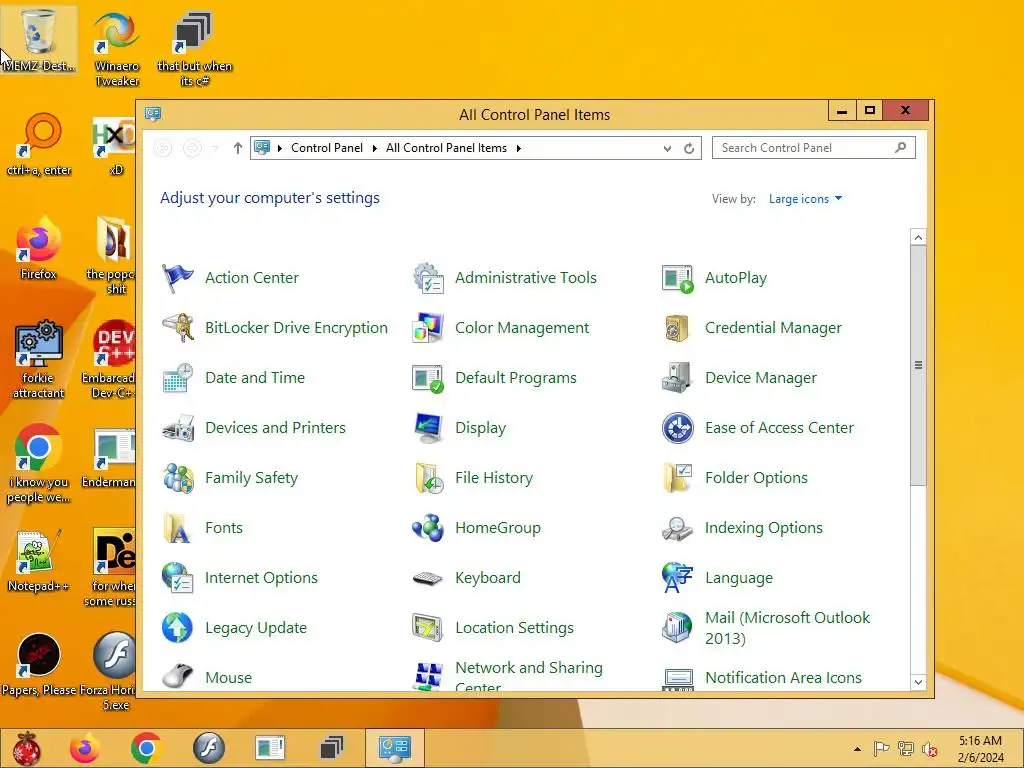
Task: Open Chrome from the taskbar
Action: click(x=146, y=748)
